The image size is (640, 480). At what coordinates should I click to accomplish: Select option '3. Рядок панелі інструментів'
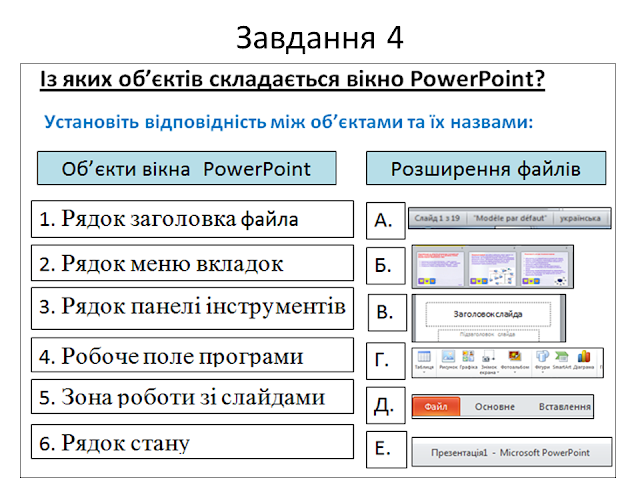coord(192,308)
